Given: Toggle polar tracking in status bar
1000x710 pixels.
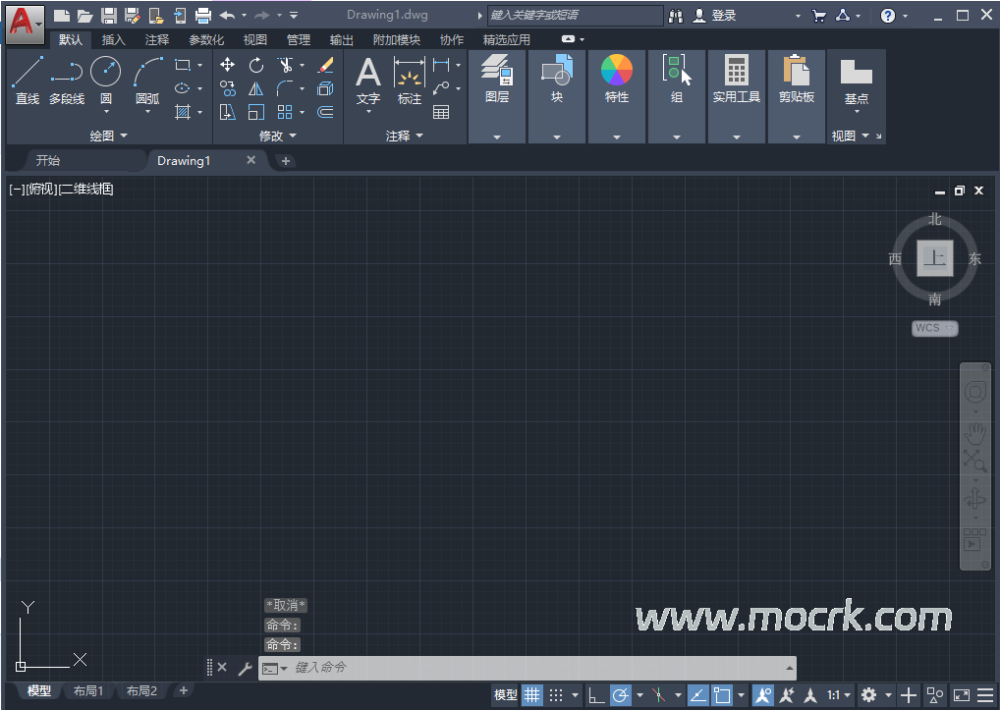Looking at the screenshot, I should 620,695.
